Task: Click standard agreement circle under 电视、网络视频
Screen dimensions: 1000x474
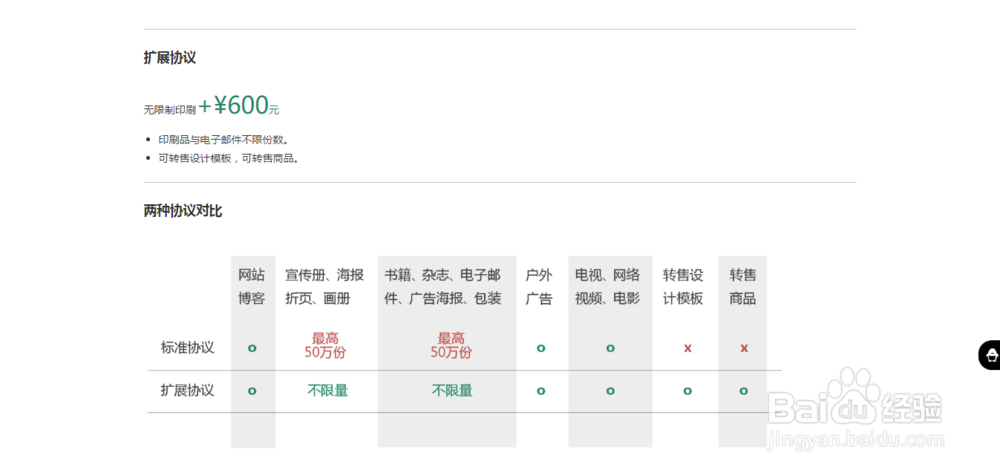Action: tap(610, 348)
